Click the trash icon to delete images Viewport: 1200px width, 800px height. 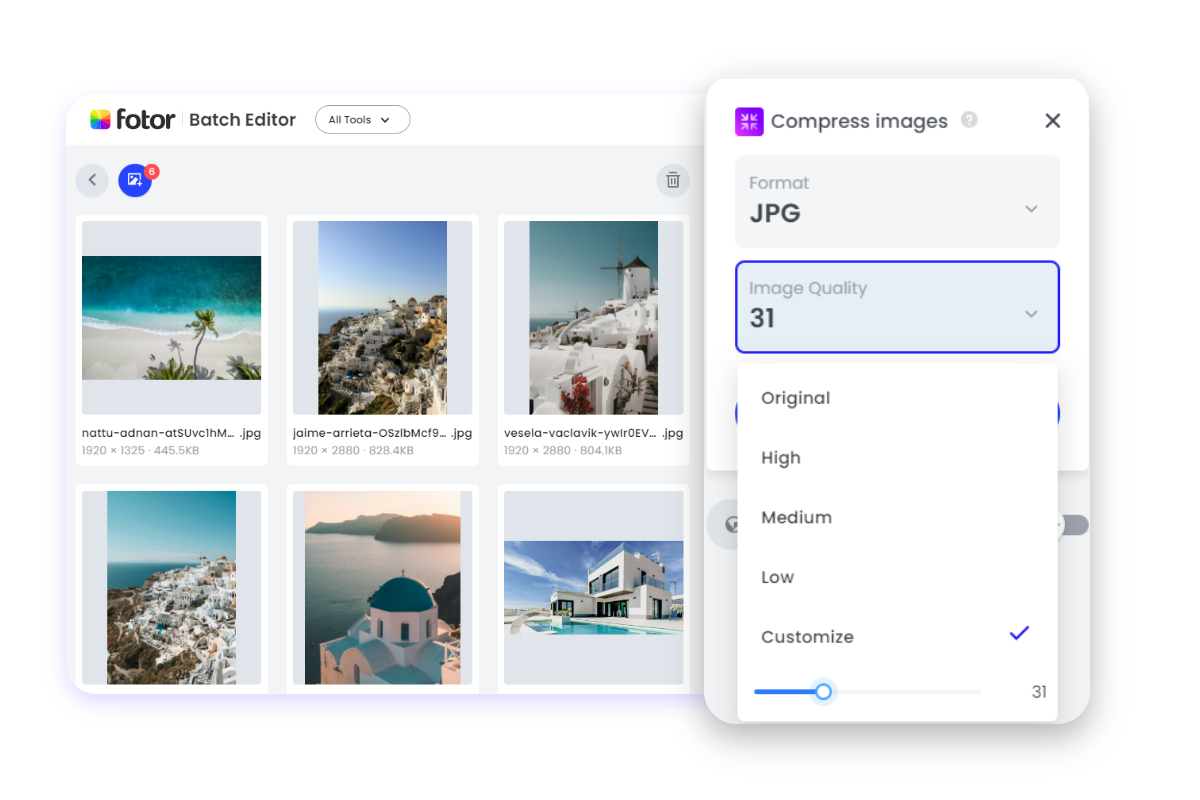(x=673, y=180)
